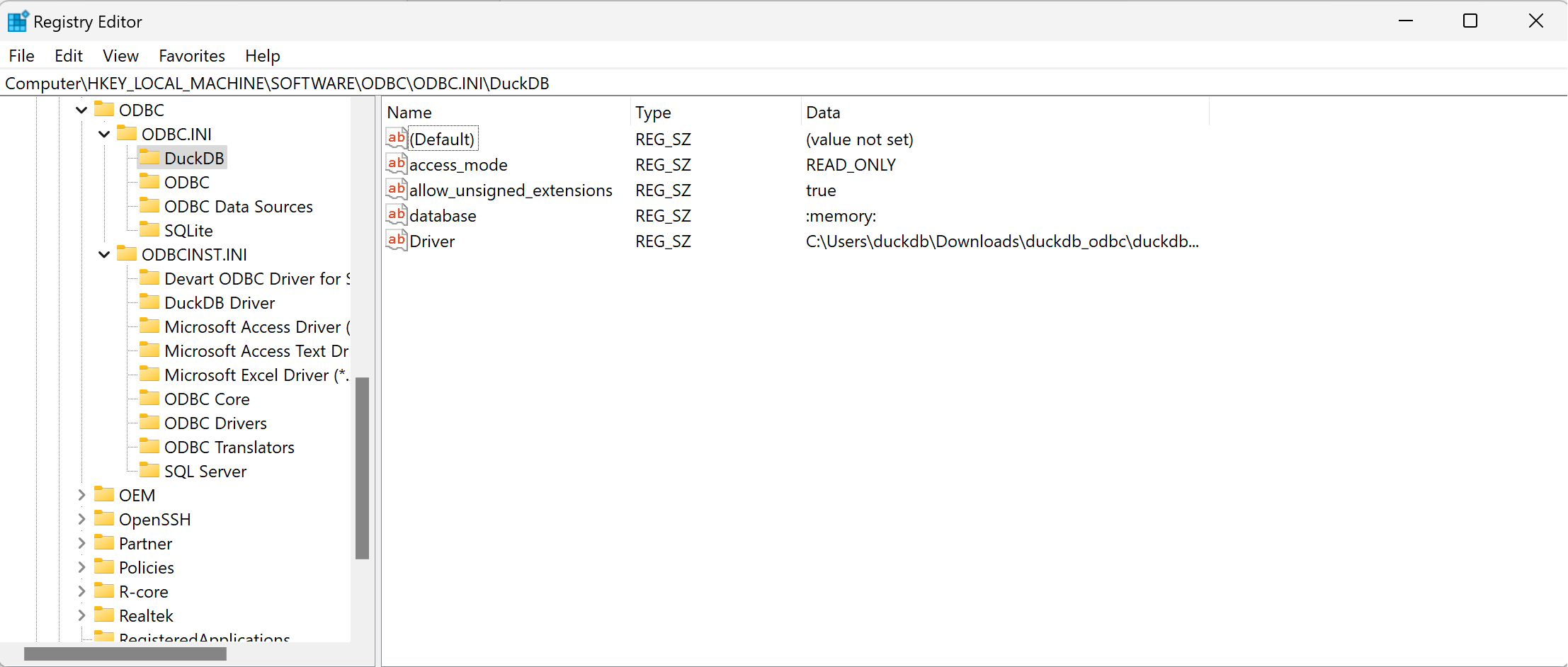Viewport: 1568px width, 667px height.
Task: Click the Registry Editor icon in the title bar
Action: point(18,21)
